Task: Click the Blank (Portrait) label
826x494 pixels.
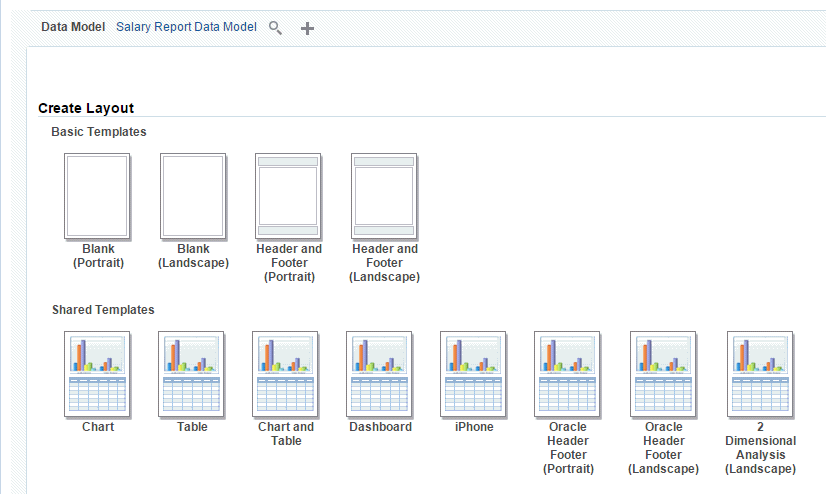Action: point(99,256)
